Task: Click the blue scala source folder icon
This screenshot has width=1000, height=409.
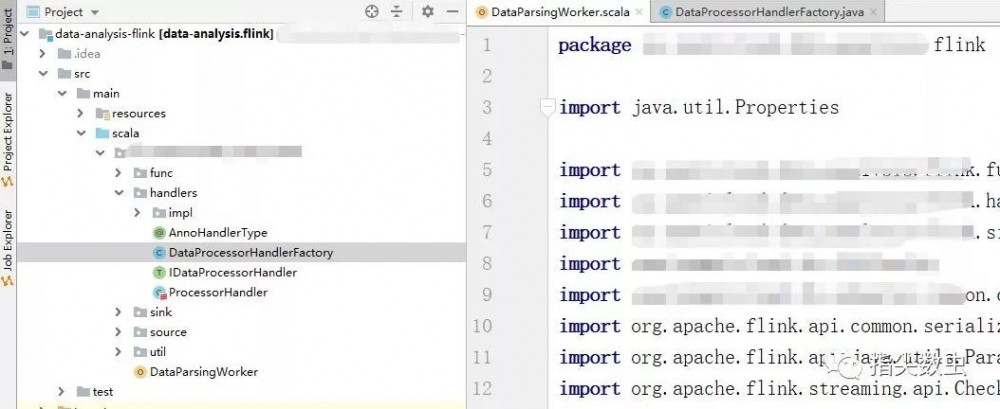Action: coord(103,133)
